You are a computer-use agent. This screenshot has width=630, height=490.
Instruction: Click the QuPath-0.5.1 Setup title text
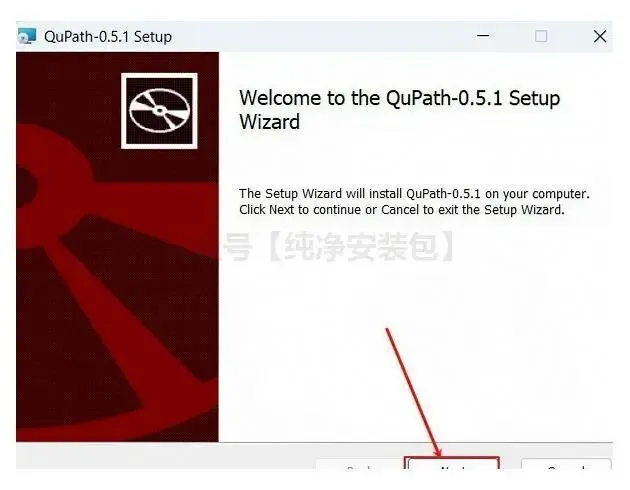(108, 37)
